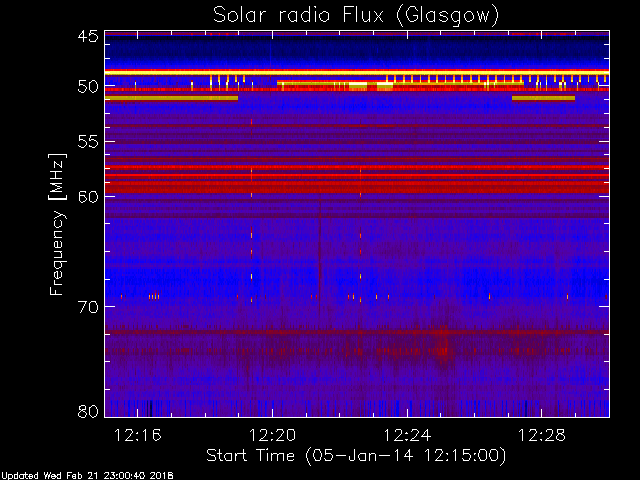Click the 80 frequency tick label
This screenshot has height=480, width=640.
click(x=88, y=411)
